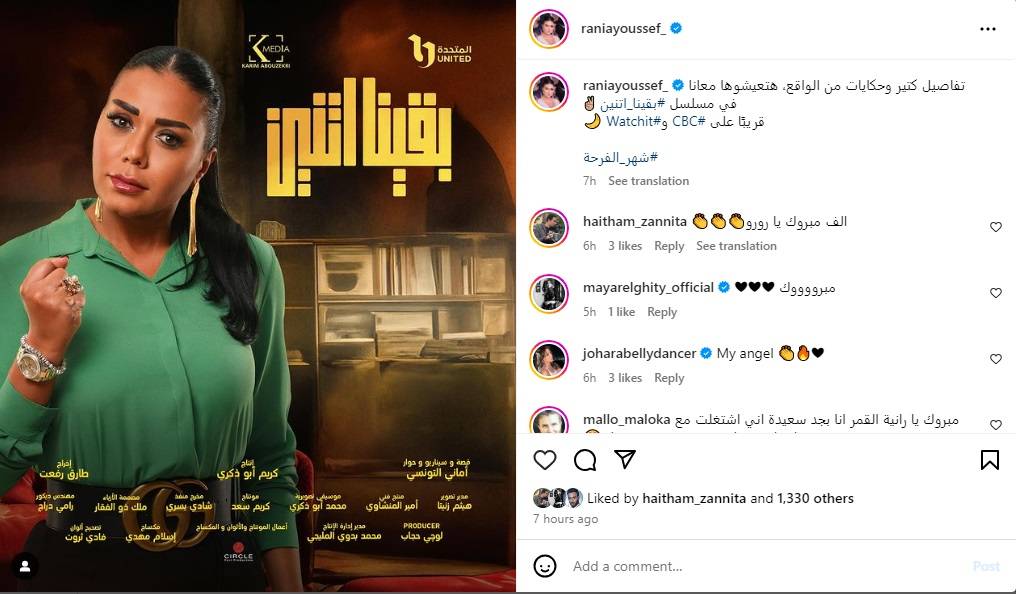Show tagged people icon on poster

tap(25, 566)
